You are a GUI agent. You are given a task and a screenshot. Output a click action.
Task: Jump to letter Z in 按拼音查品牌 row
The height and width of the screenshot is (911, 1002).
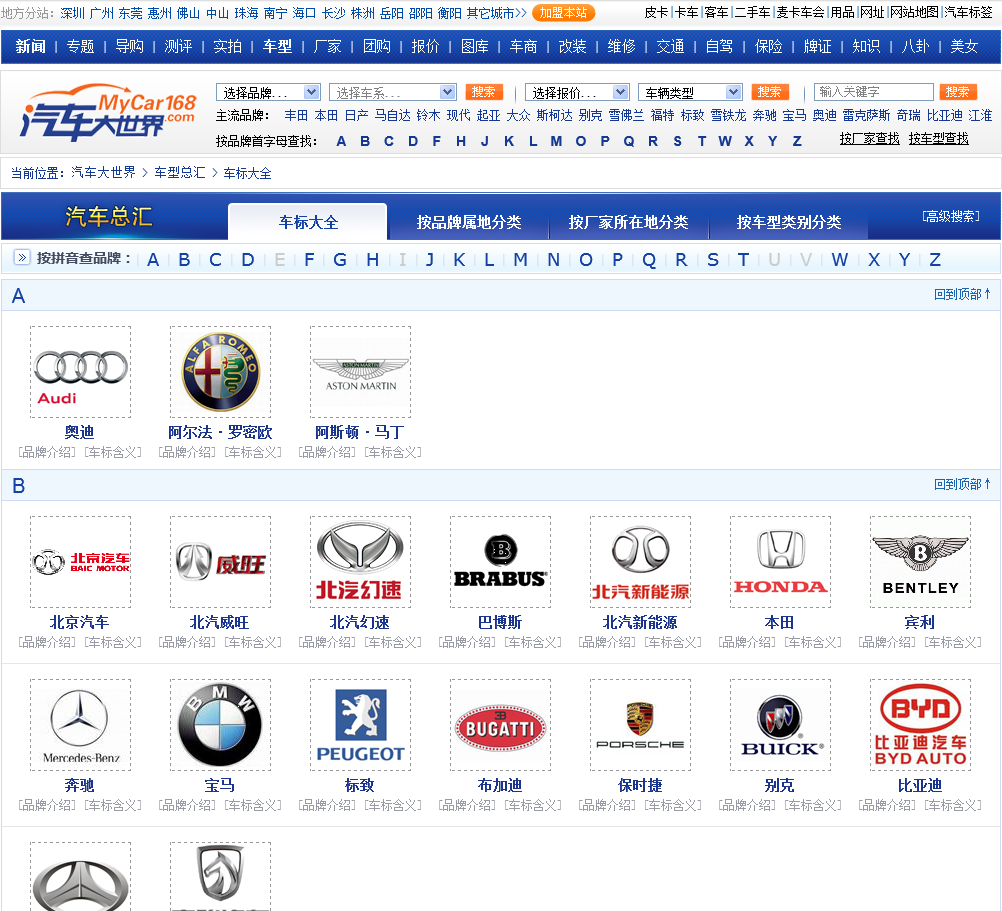[935, 259]
